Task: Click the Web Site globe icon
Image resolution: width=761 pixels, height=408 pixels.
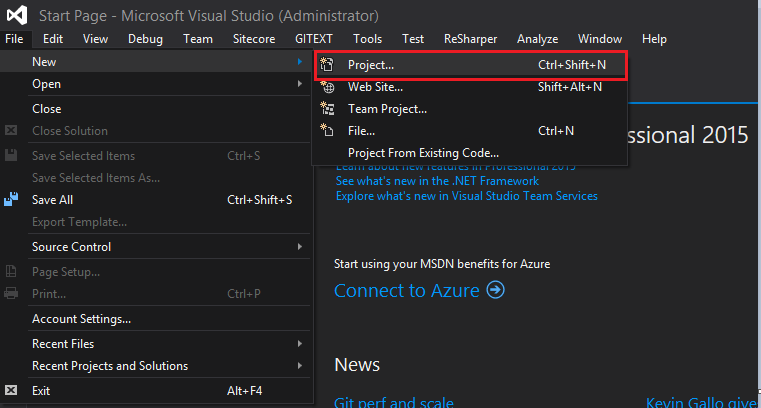Action: click(x=327, y=87)
